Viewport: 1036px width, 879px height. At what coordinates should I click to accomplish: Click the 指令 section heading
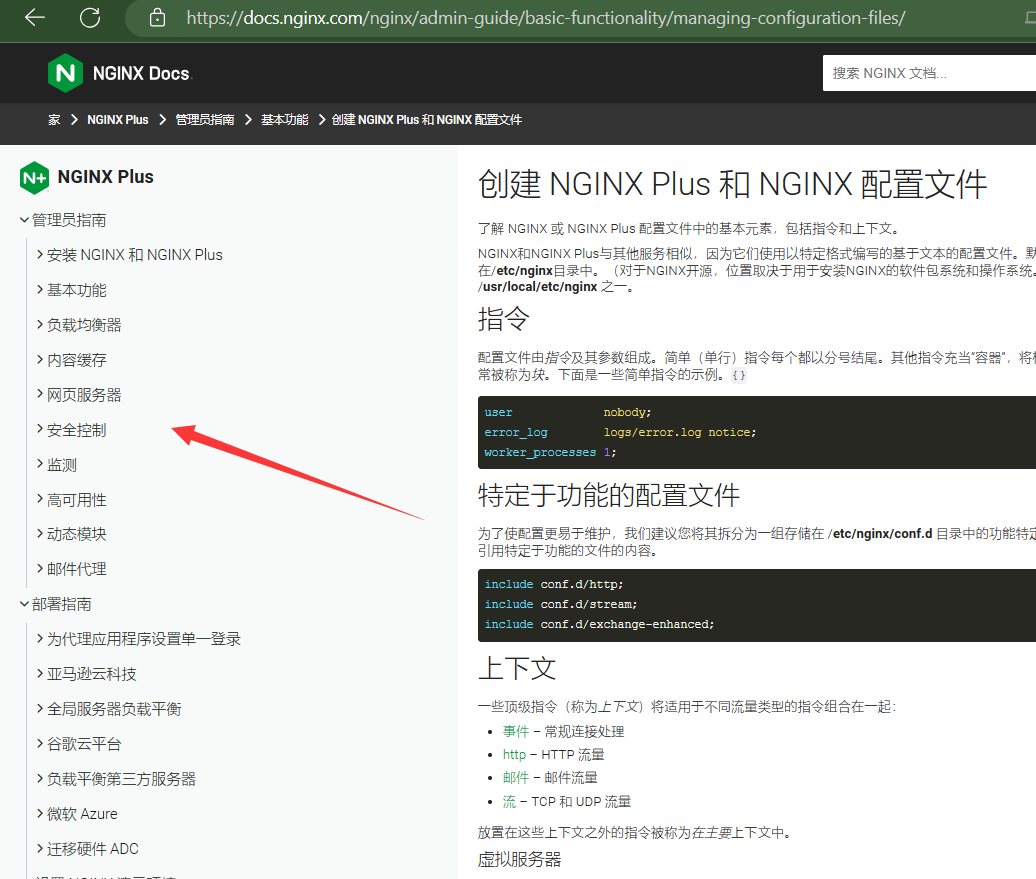503,319
